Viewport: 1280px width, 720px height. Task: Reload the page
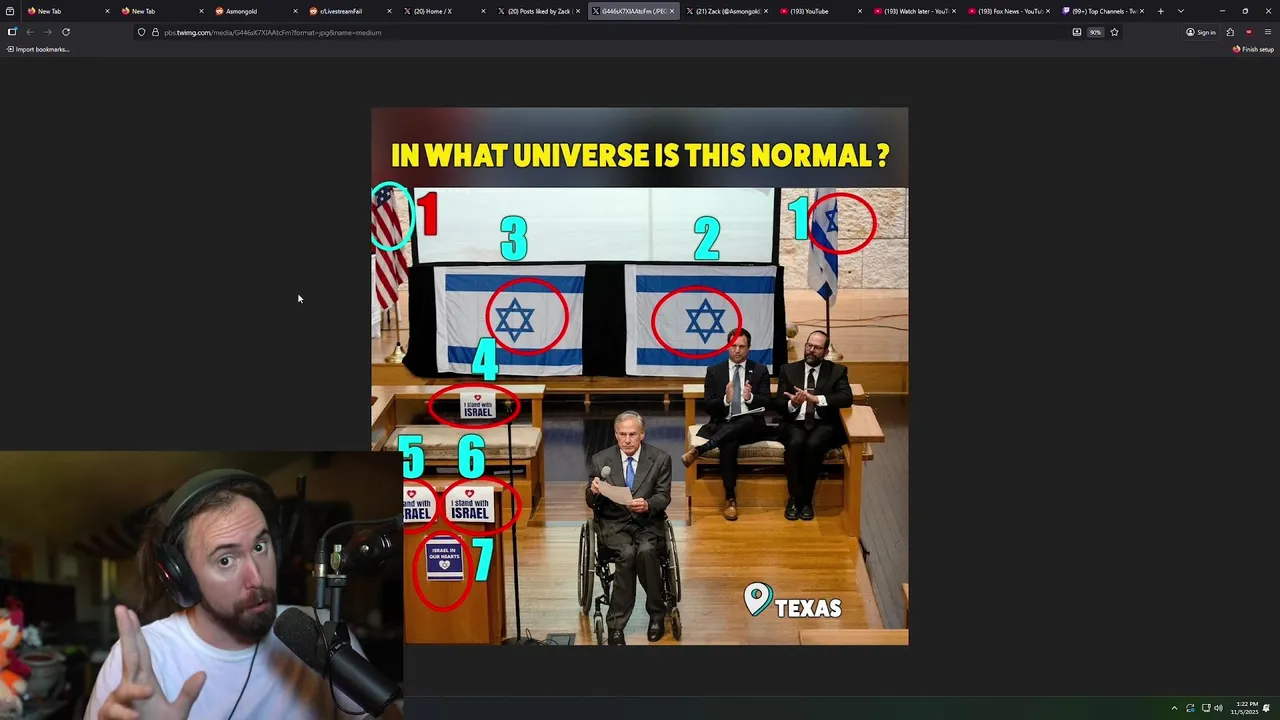66,32
